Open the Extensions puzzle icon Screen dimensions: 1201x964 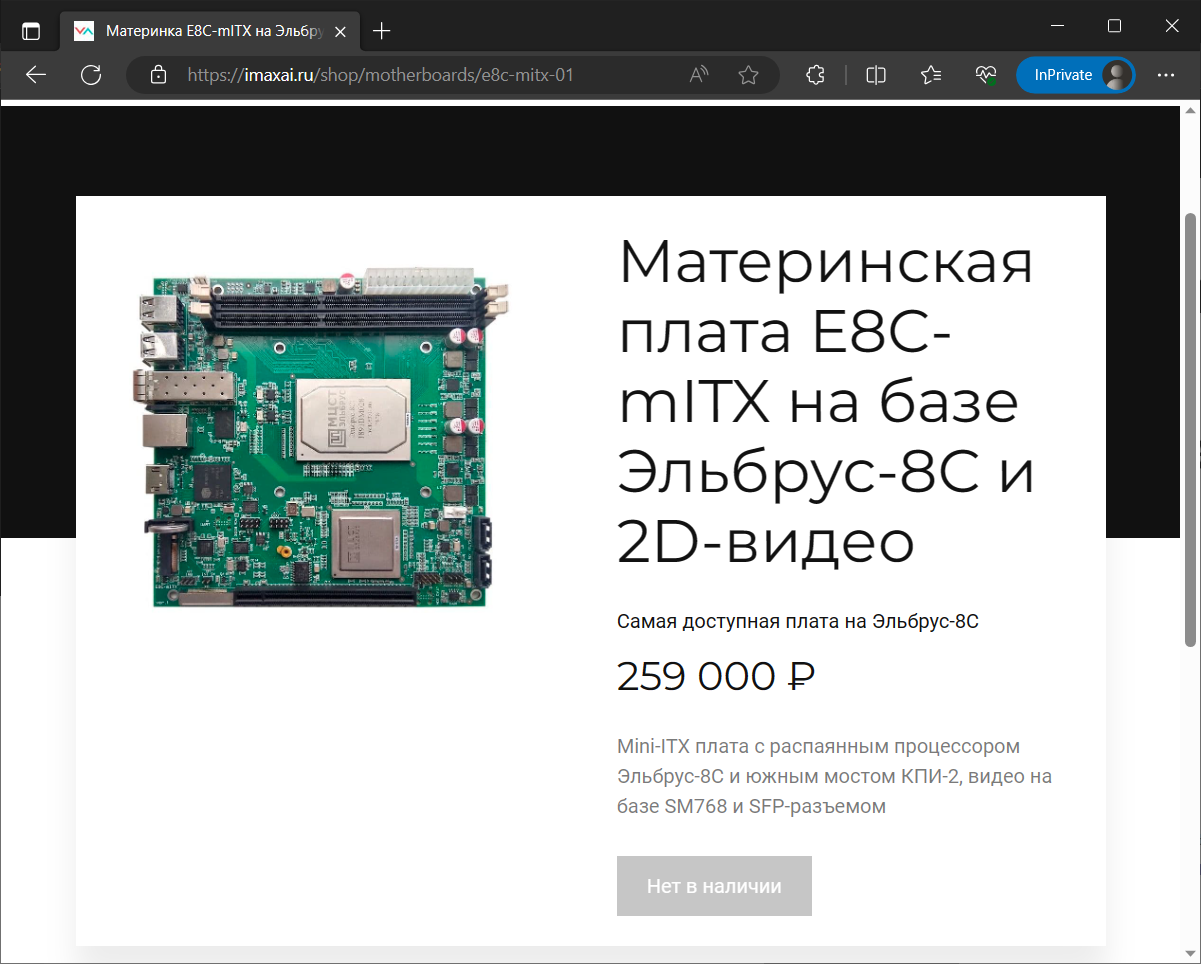[815, 75]
